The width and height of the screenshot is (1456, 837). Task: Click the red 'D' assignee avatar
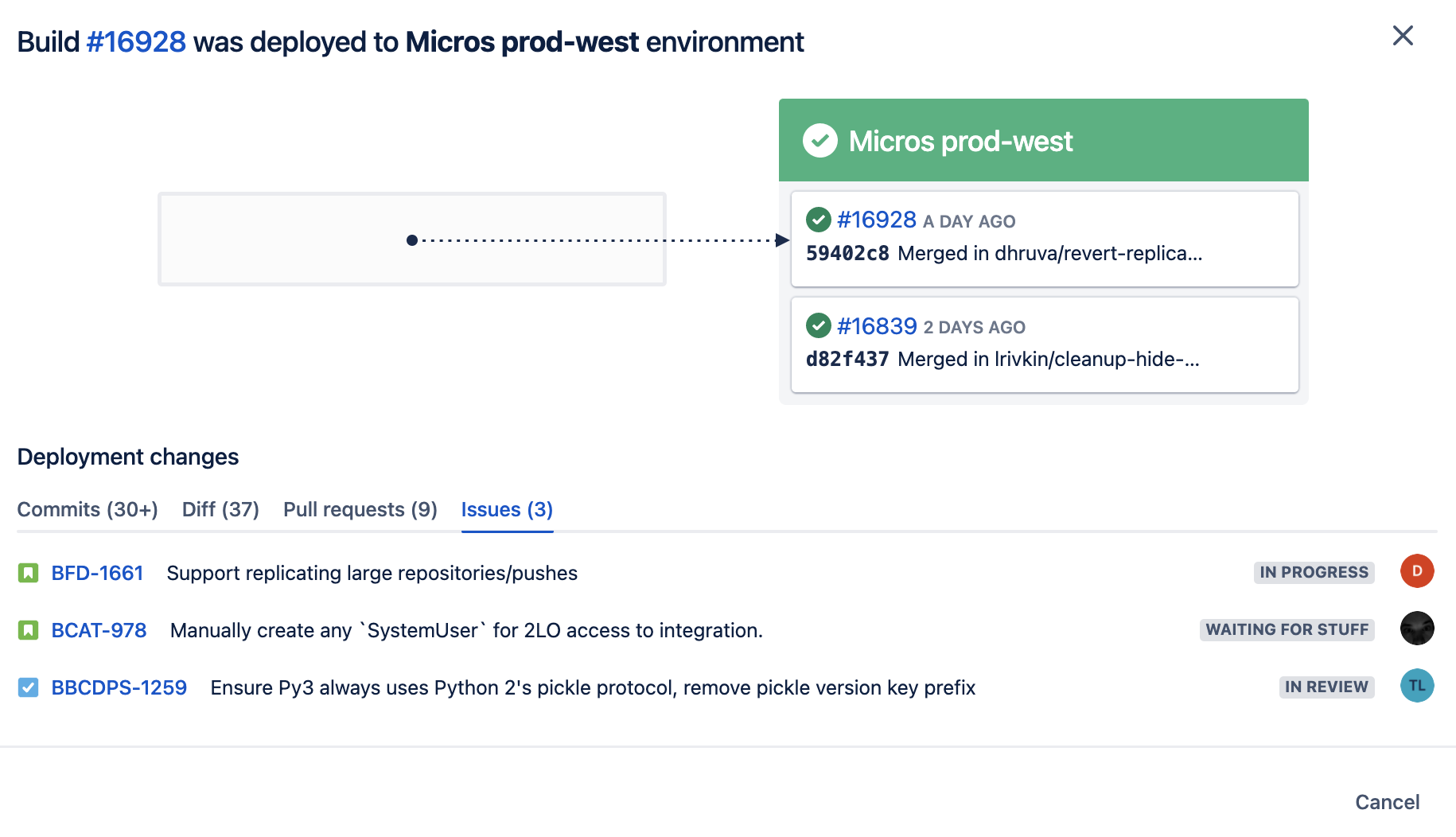[1416, 571]
